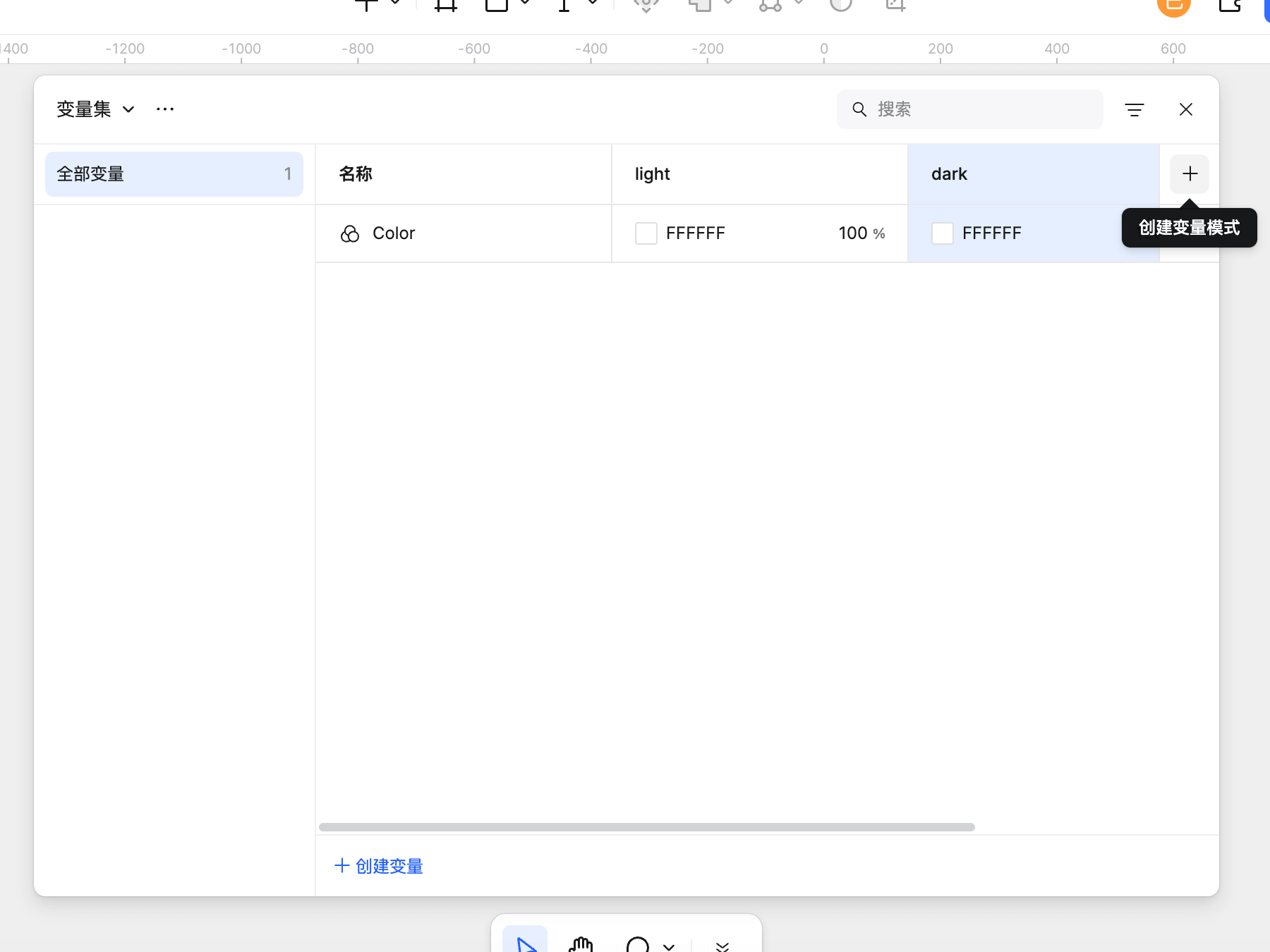Click + to create a variable mode

[1190, 173]
